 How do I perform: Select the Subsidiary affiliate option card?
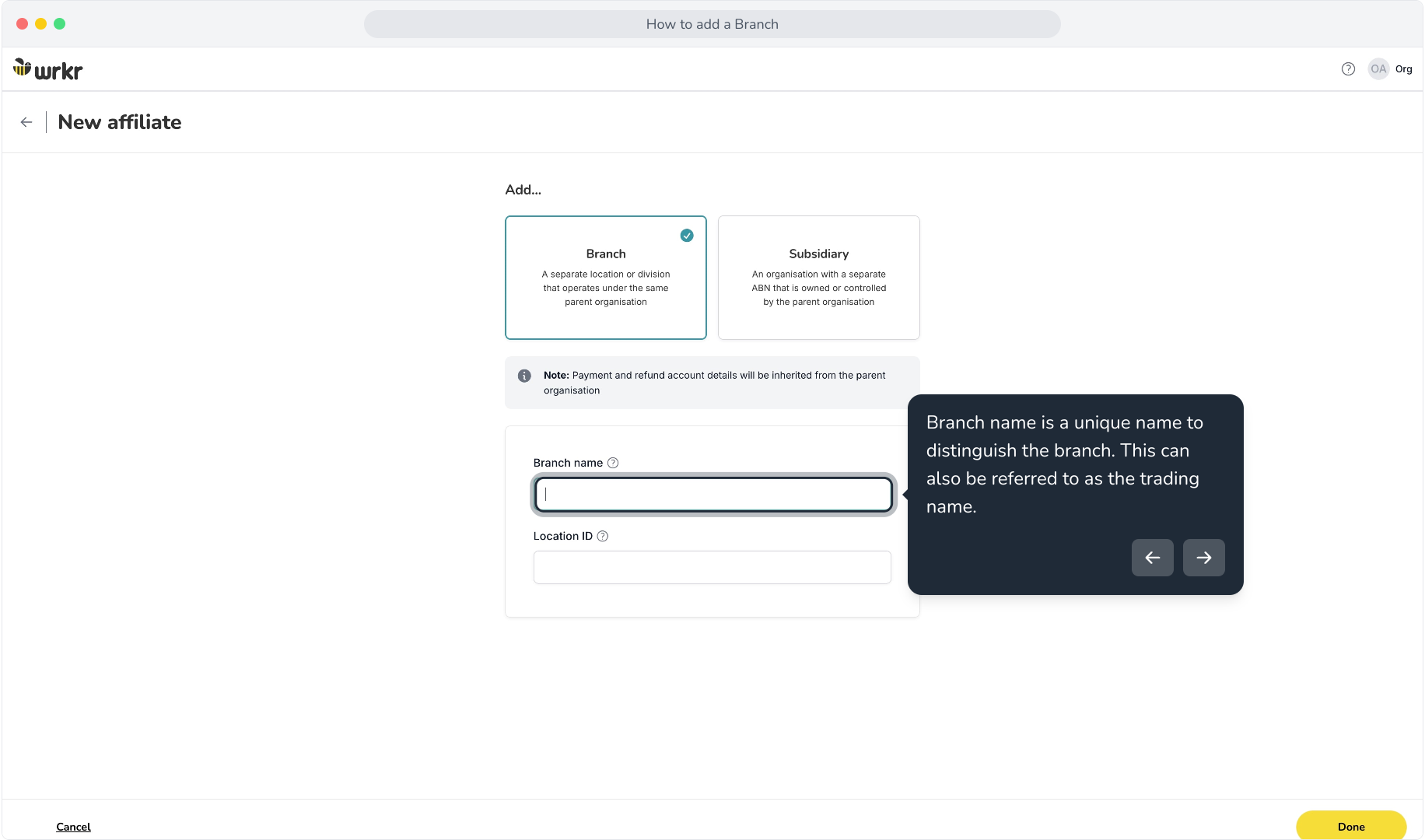pyautogui.click(x=819, y=278)
